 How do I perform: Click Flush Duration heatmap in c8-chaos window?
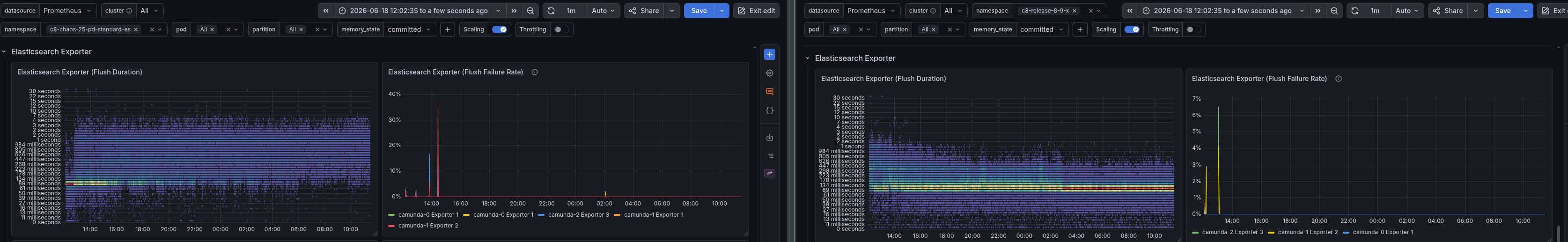pyautogui.click(x=217, y=156)
